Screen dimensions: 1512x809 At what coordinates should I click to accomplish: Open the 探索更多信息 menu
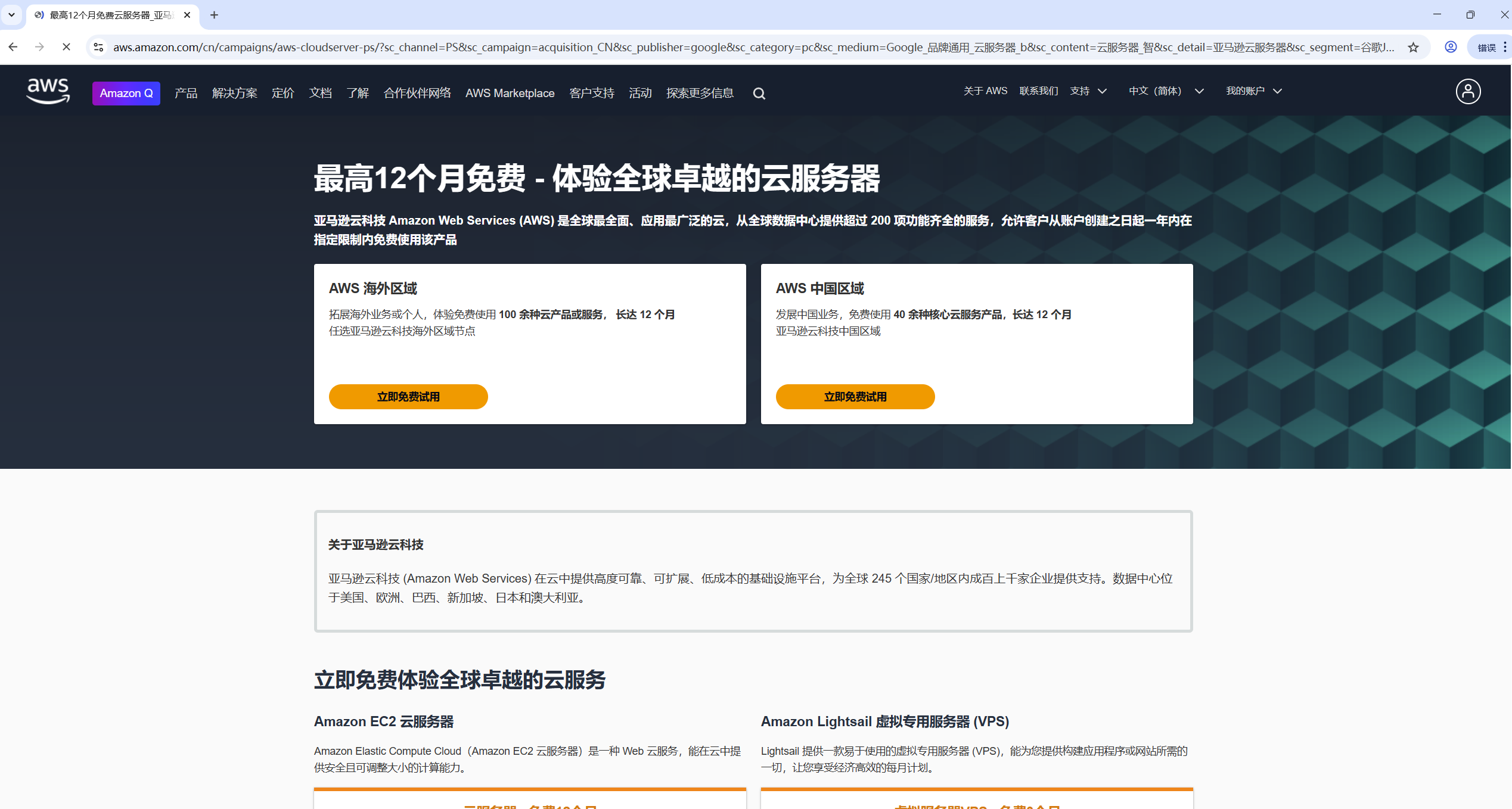coord(700,94)
